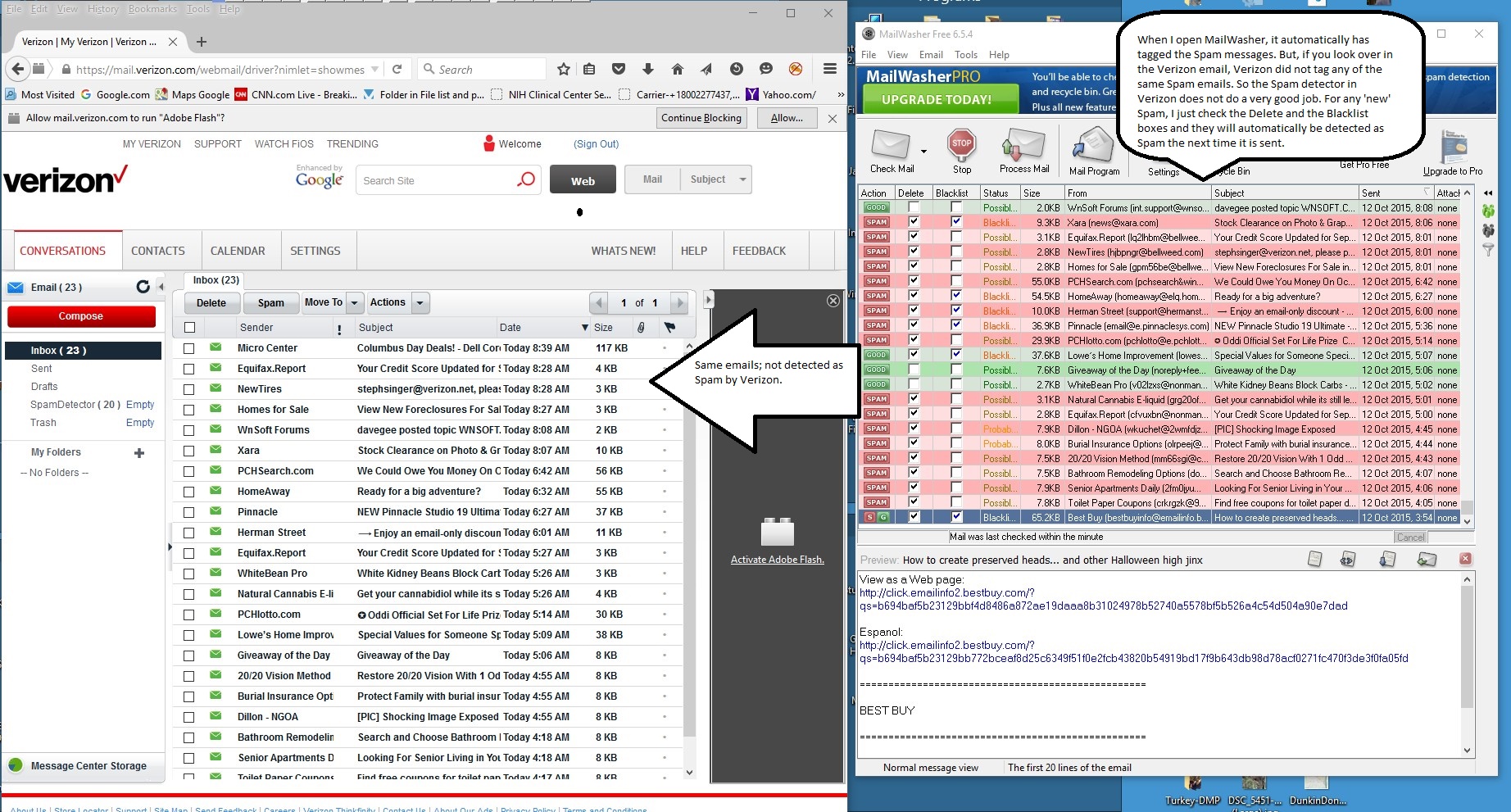Expand the Subject search type dropdown
The image size is (1511, 812).
pyautogui.click(x=742, y=179)
